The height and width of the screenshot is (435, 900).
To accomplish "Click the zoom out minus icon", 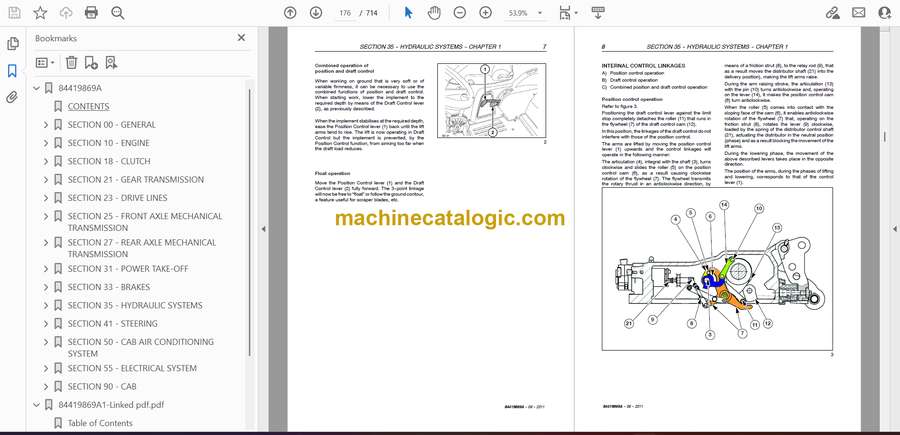I will coord(459,13).
